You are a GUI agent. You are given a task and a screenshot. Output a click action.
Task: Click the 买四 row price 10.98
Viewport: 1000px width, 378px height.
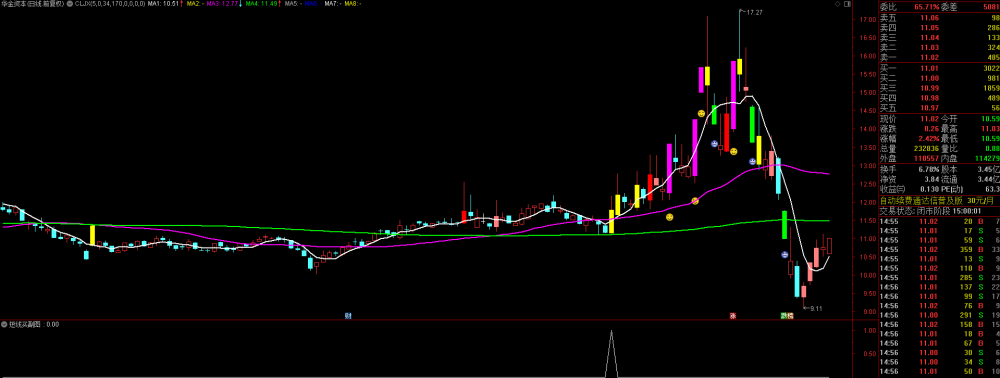coord(929,97)
